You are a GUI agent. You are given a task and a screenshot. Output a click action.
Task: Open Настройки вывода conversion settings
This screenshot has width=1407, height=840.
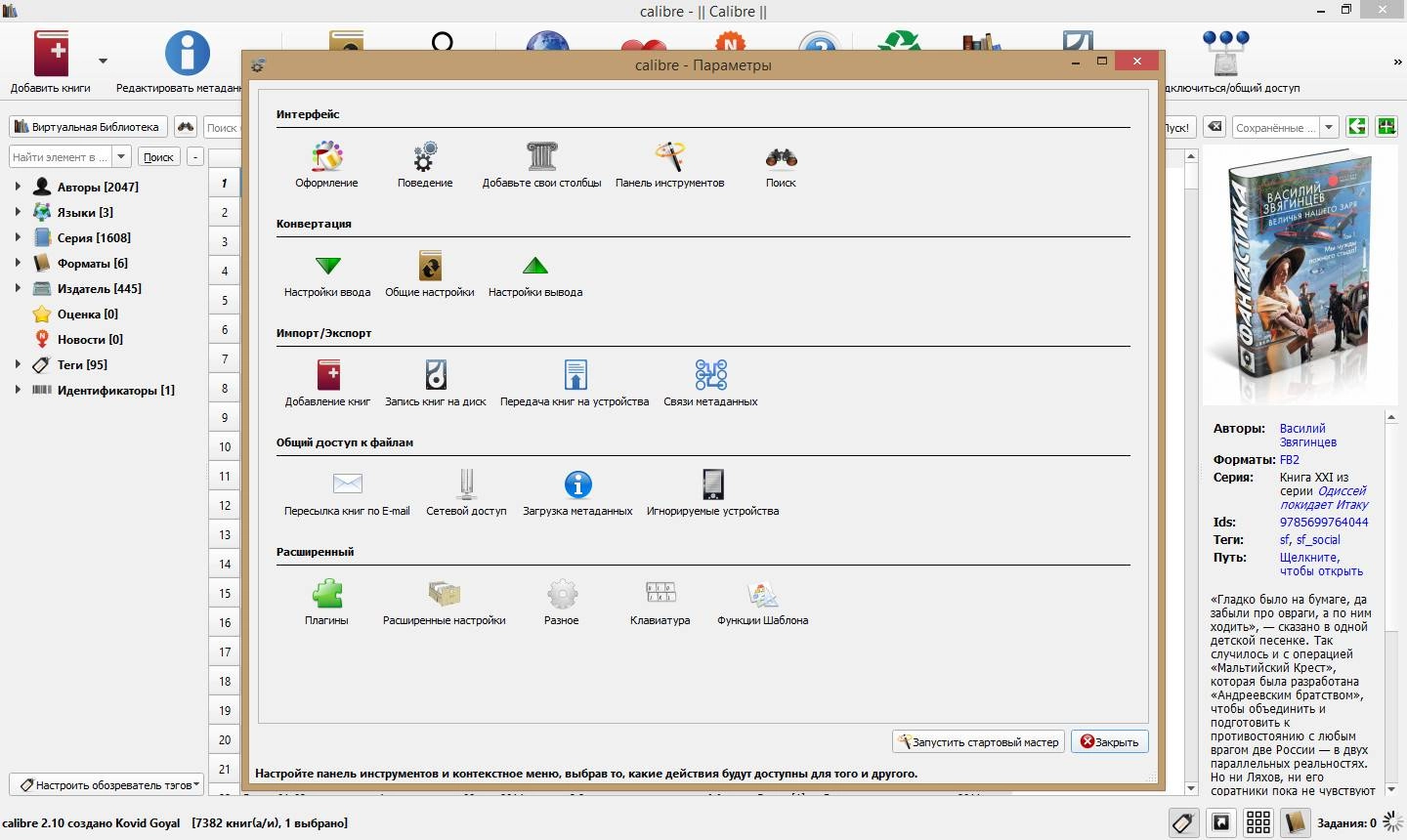point(535,274)
